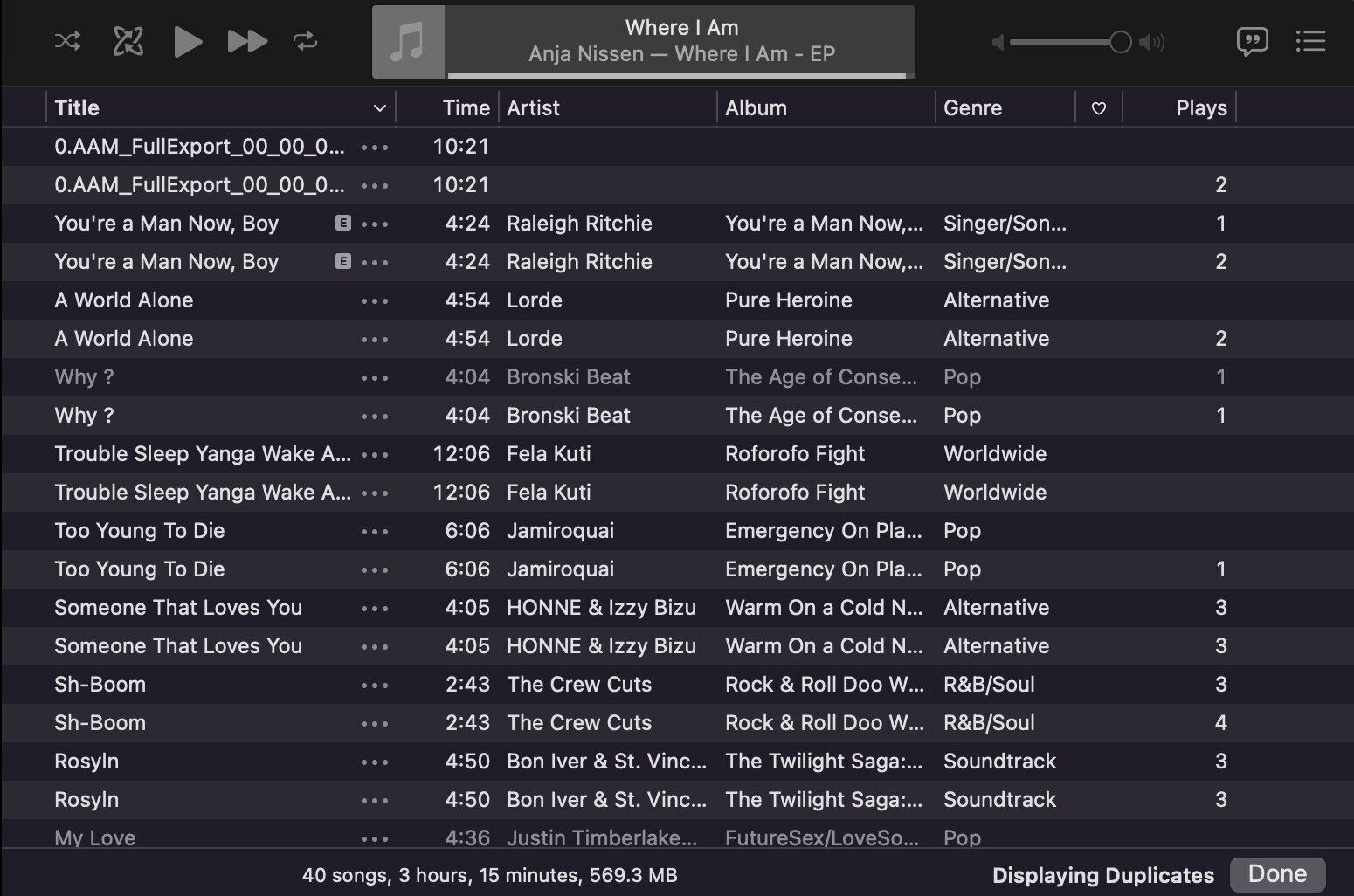This screenshot has width=1354, height=896.
Task: Sort songs by the Genre column
Action: [972, 108]
